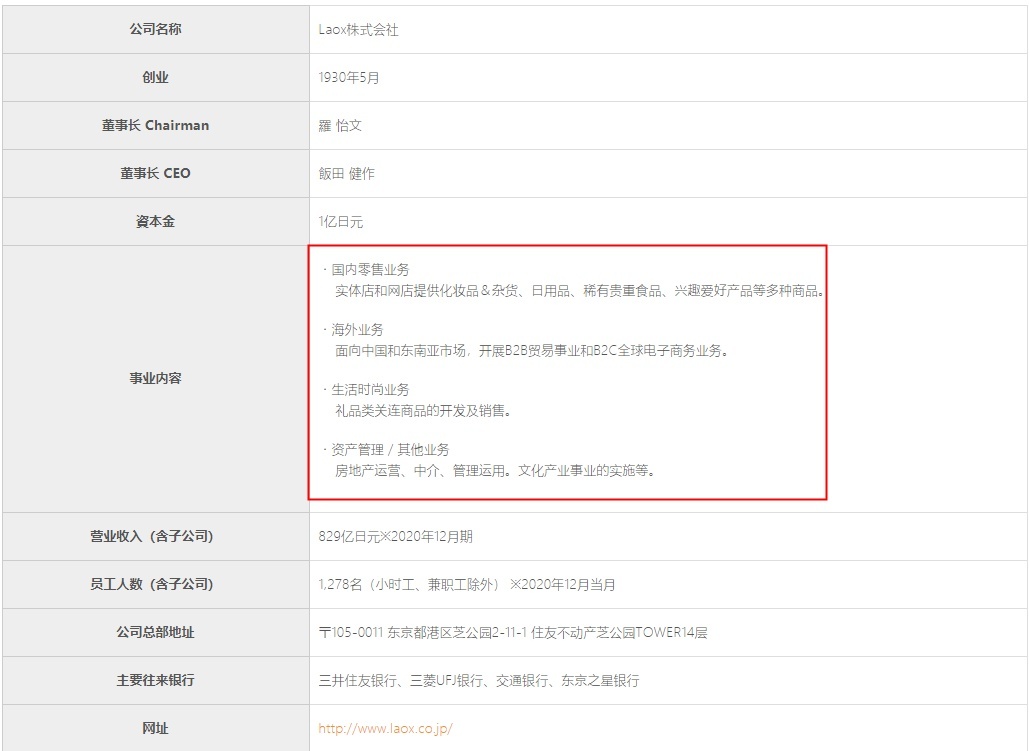Click the 董事长 CEO label
Screen dimensions: 1029x751
156,173
